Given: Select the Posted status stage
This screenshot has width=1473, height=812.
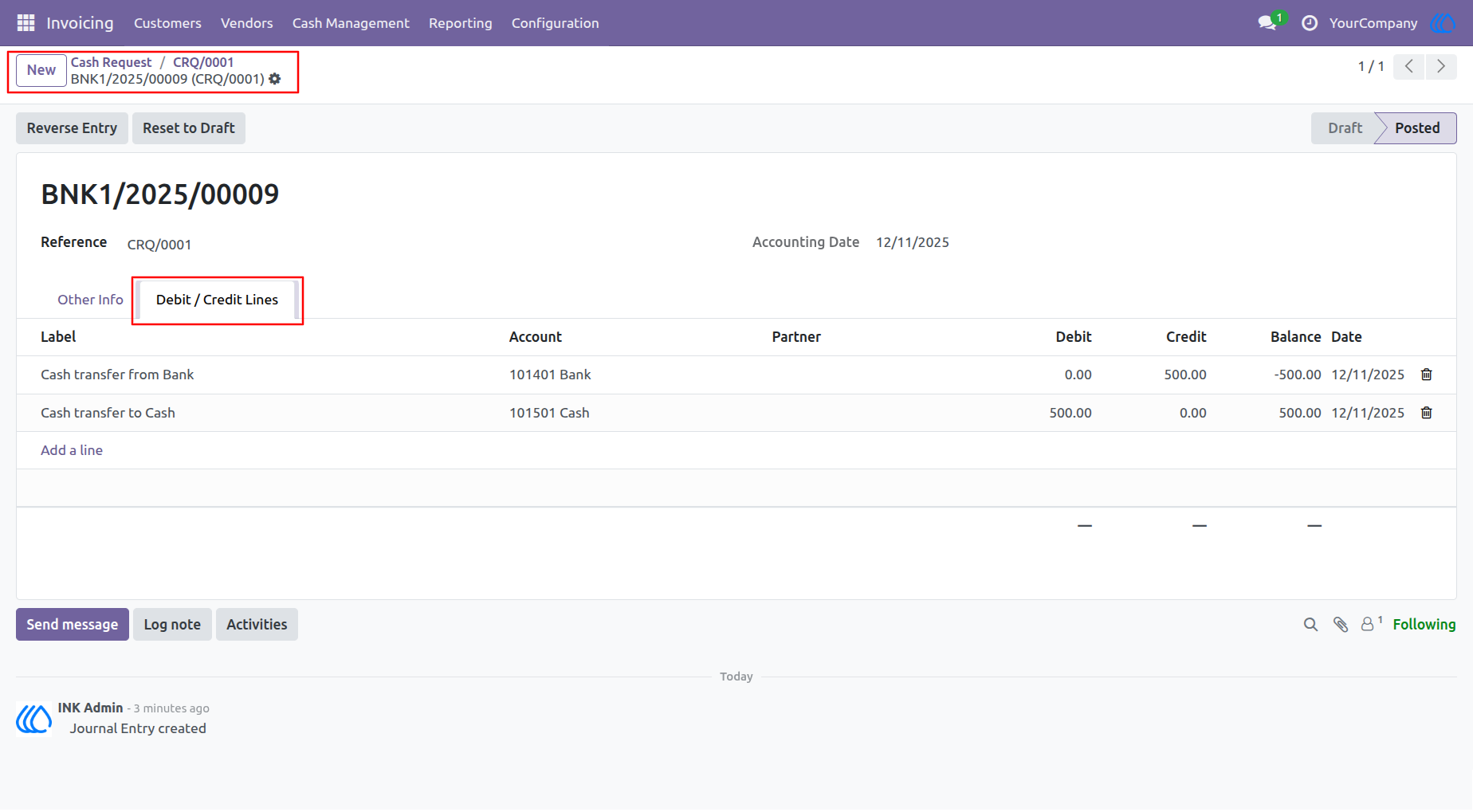Looking at the screenshot, I should point(1417,128).
